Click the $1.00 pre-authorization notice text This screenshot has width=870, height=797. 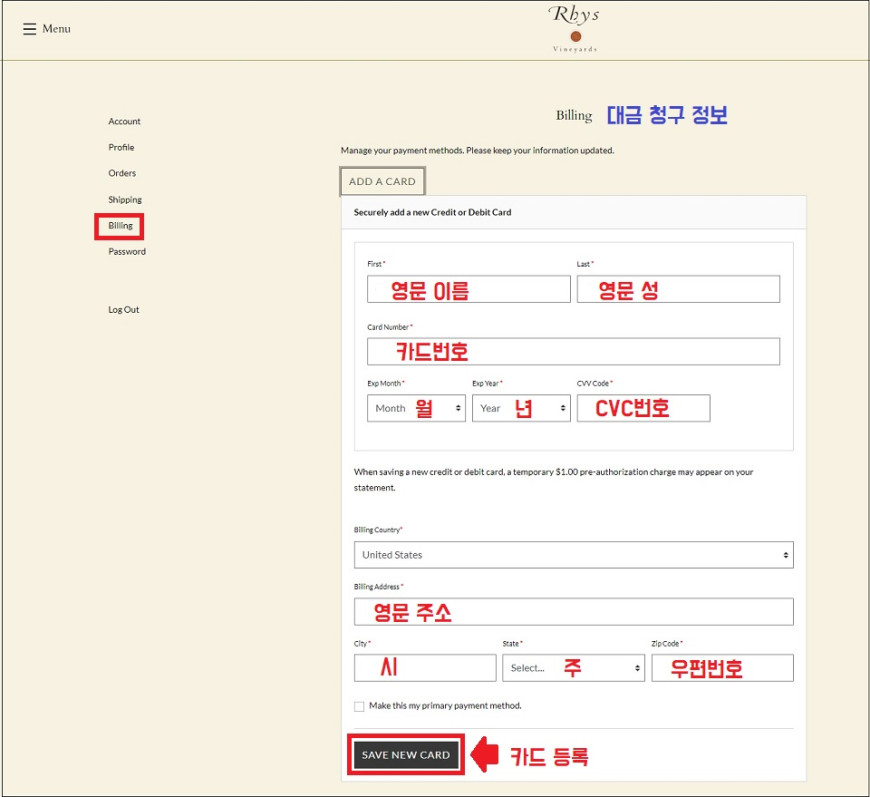coord(553,480)
